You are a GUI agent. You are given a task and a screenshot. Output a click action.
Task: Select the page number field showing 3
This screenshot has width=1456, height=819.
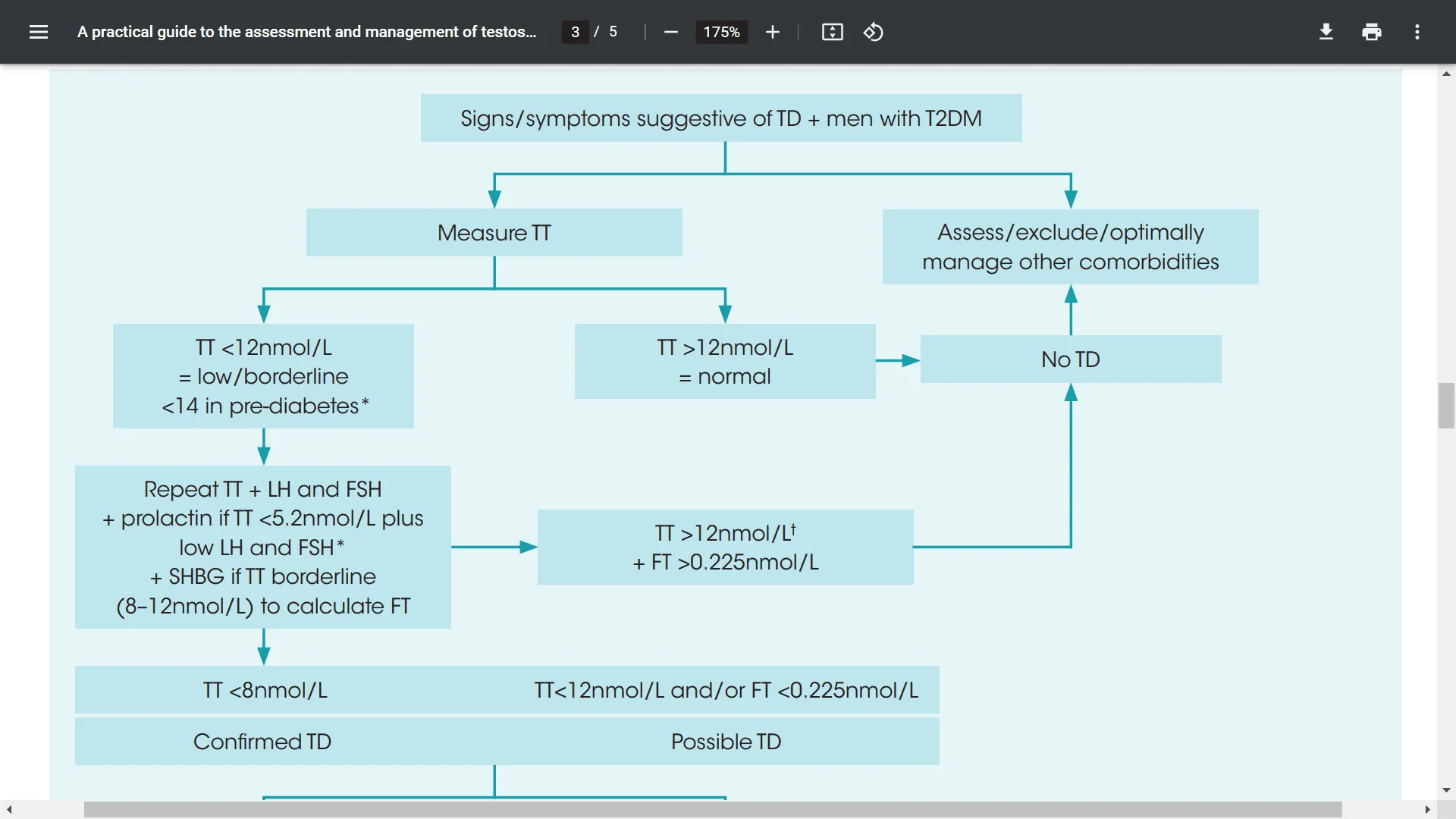575,32
